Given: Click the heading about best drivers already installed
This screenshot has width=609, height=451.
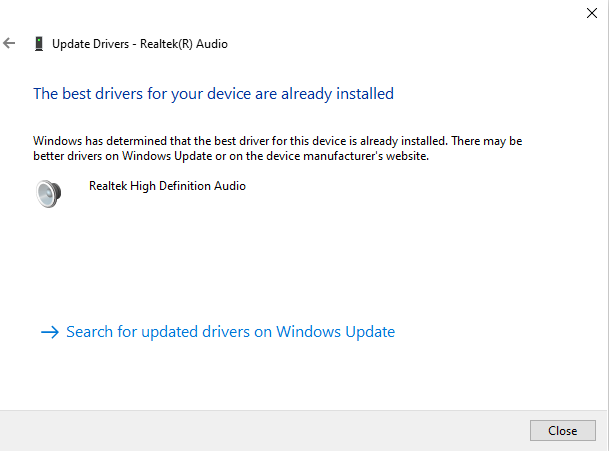Looking at the screenshot, I should (213, 94).
